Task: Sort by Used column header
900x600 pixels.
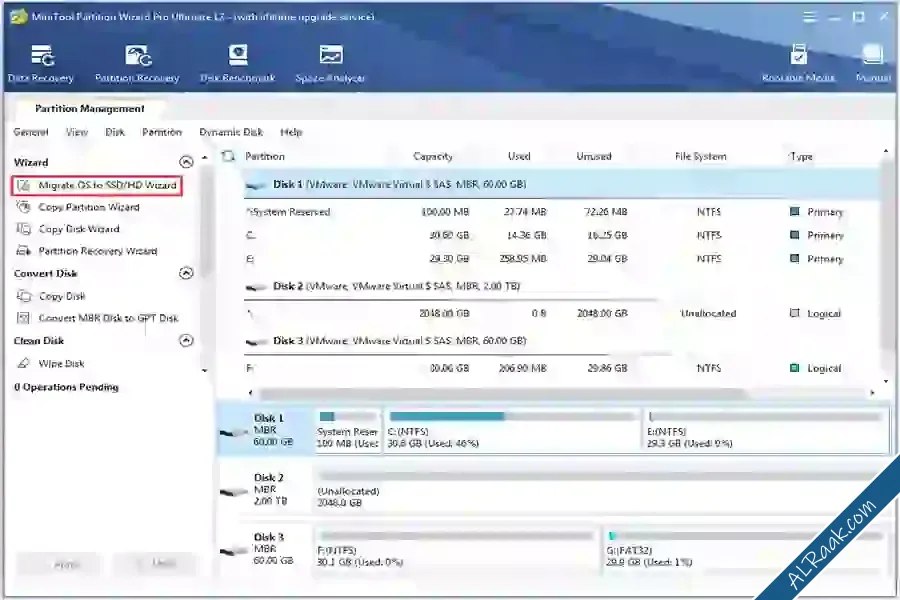Action: click(x=519, y=156)
